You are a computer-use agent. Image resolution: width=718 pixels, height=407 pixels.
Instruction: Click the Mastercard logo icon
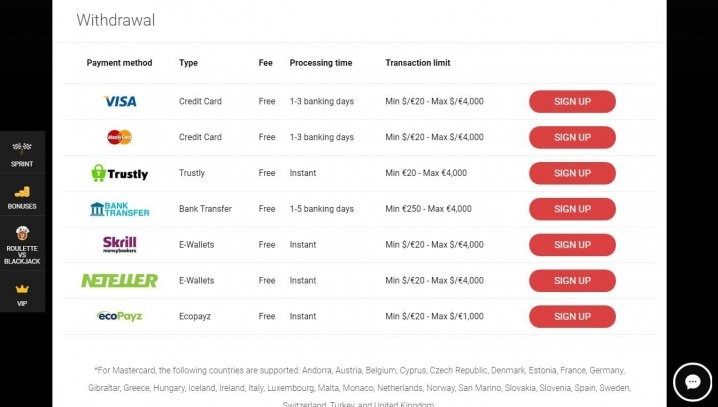point(119,137)
